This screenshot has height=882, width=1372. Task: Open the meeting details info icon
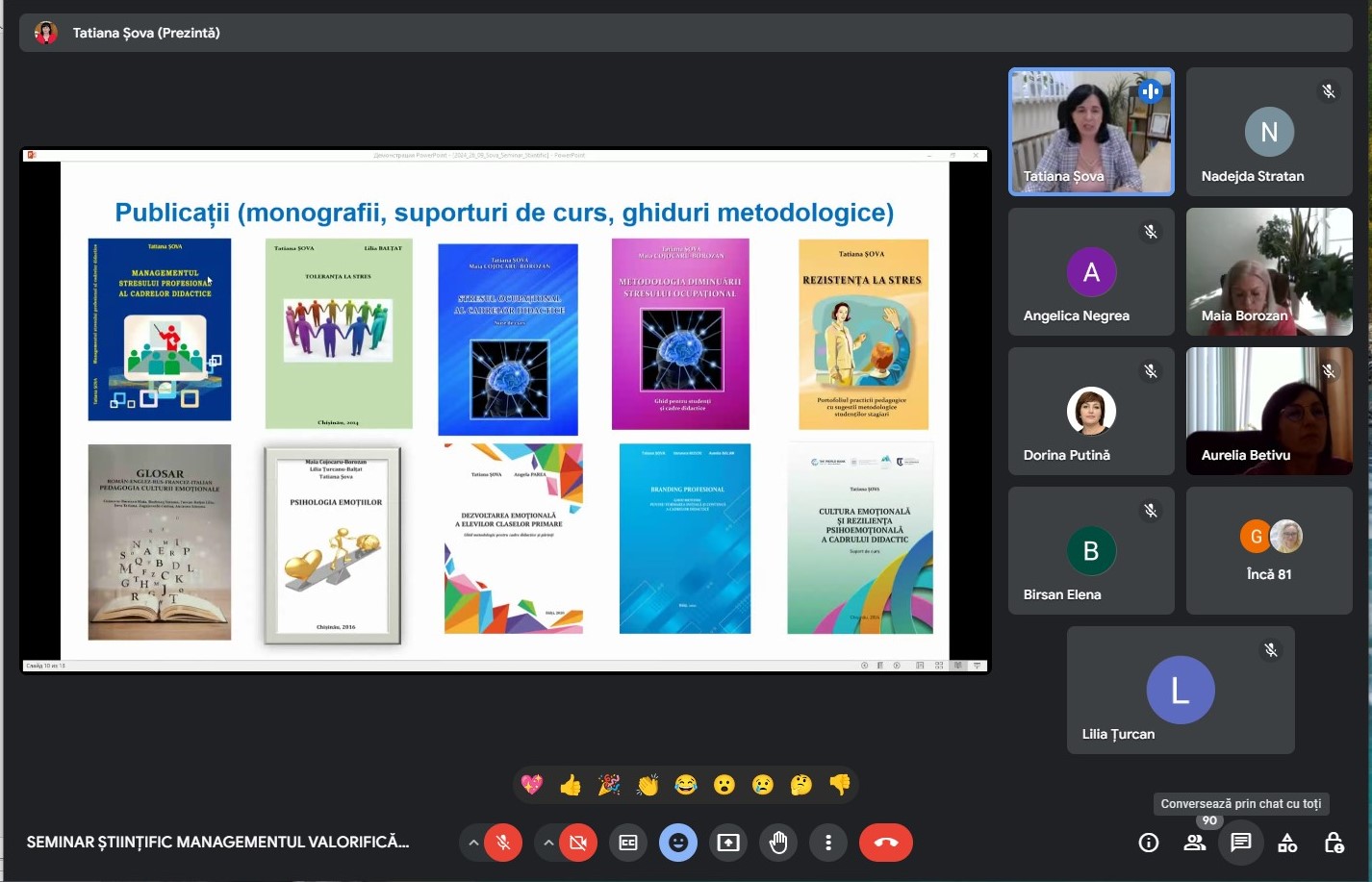(x=1148, y=843)
